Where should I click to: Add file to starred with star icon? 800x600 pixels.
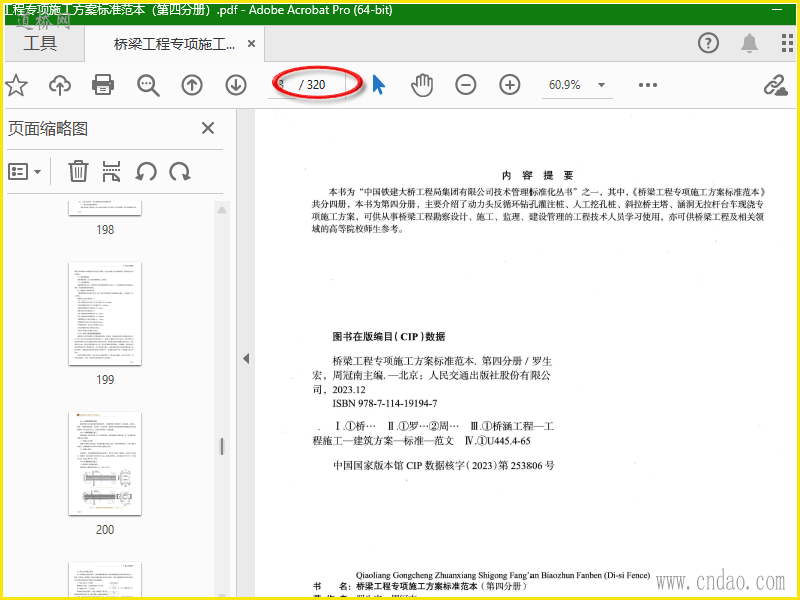point(16,85)
